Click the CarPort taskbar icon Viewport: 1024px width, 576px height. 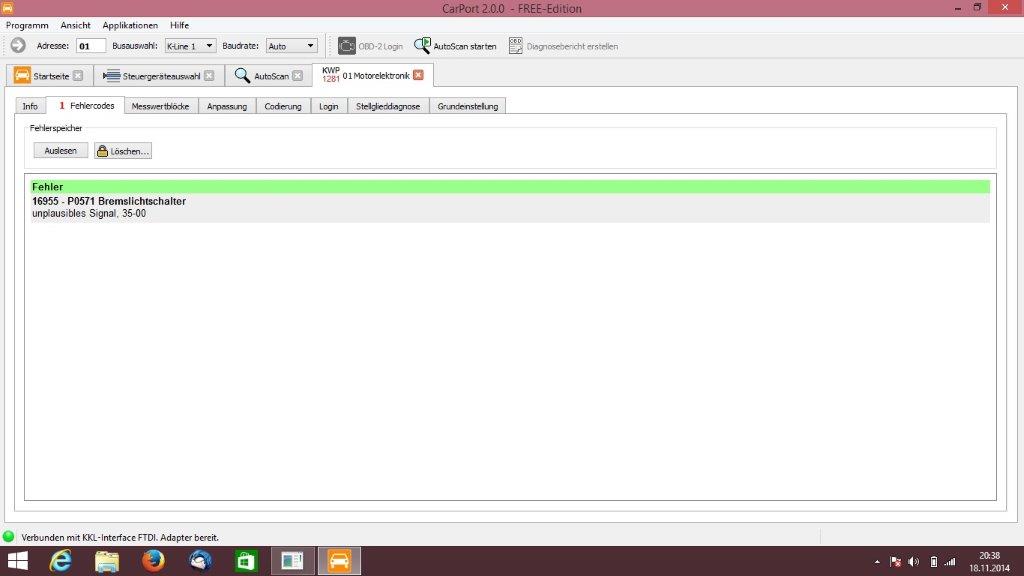coord(339,561)
